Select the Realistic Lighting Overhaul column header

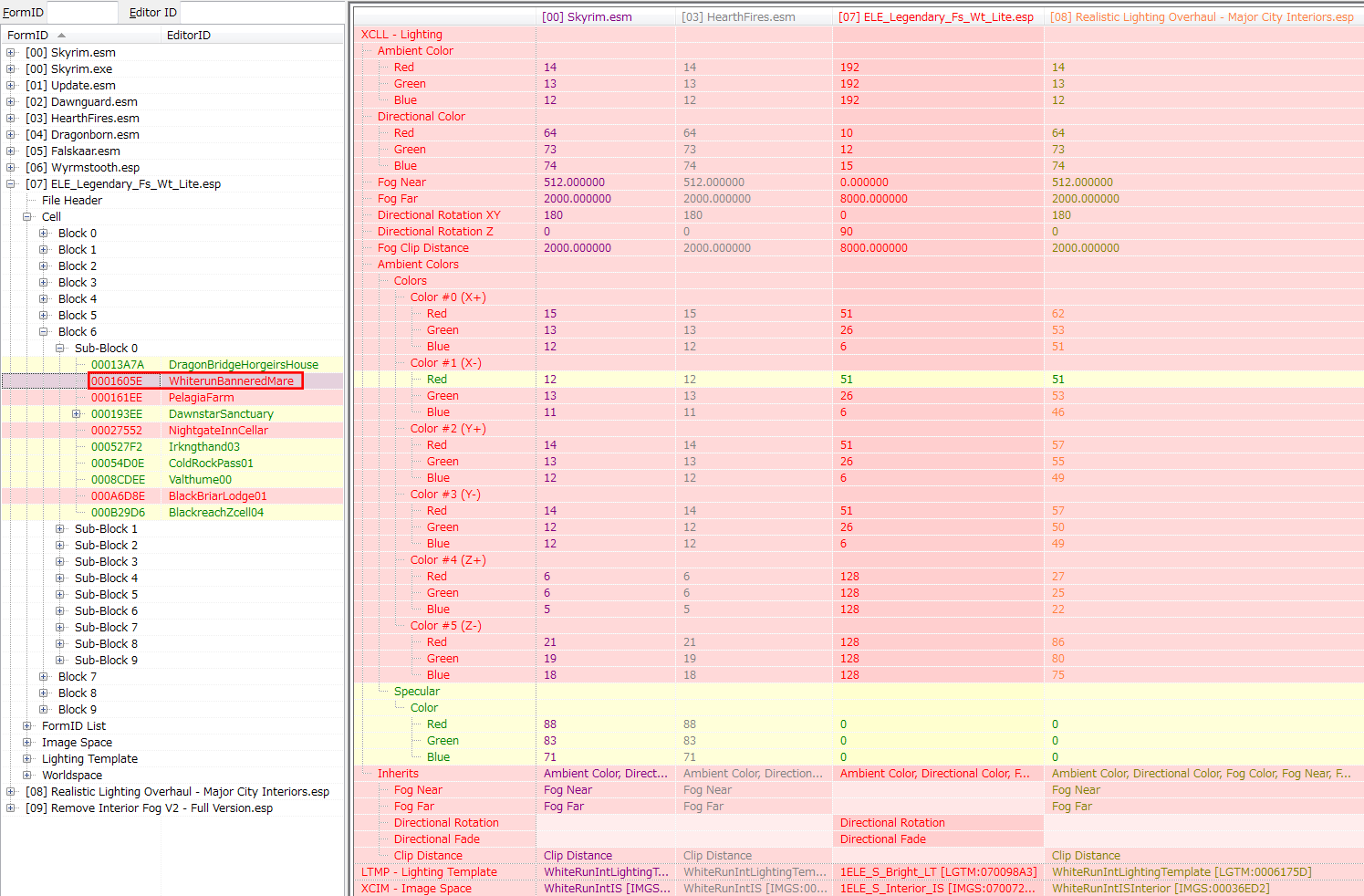coord(1202,16)
